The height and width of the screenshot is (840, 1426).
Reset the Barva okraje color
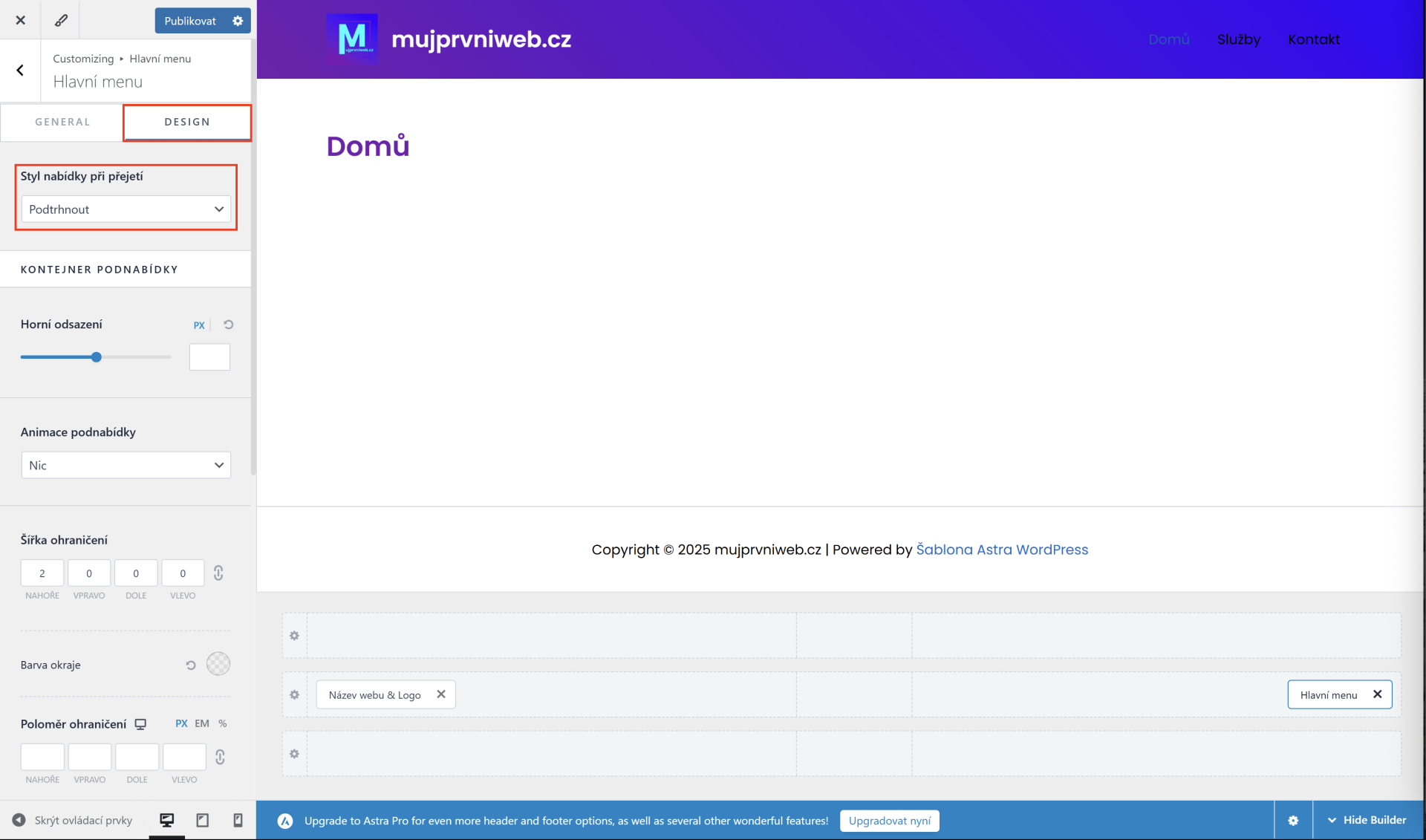click(191, 665)
